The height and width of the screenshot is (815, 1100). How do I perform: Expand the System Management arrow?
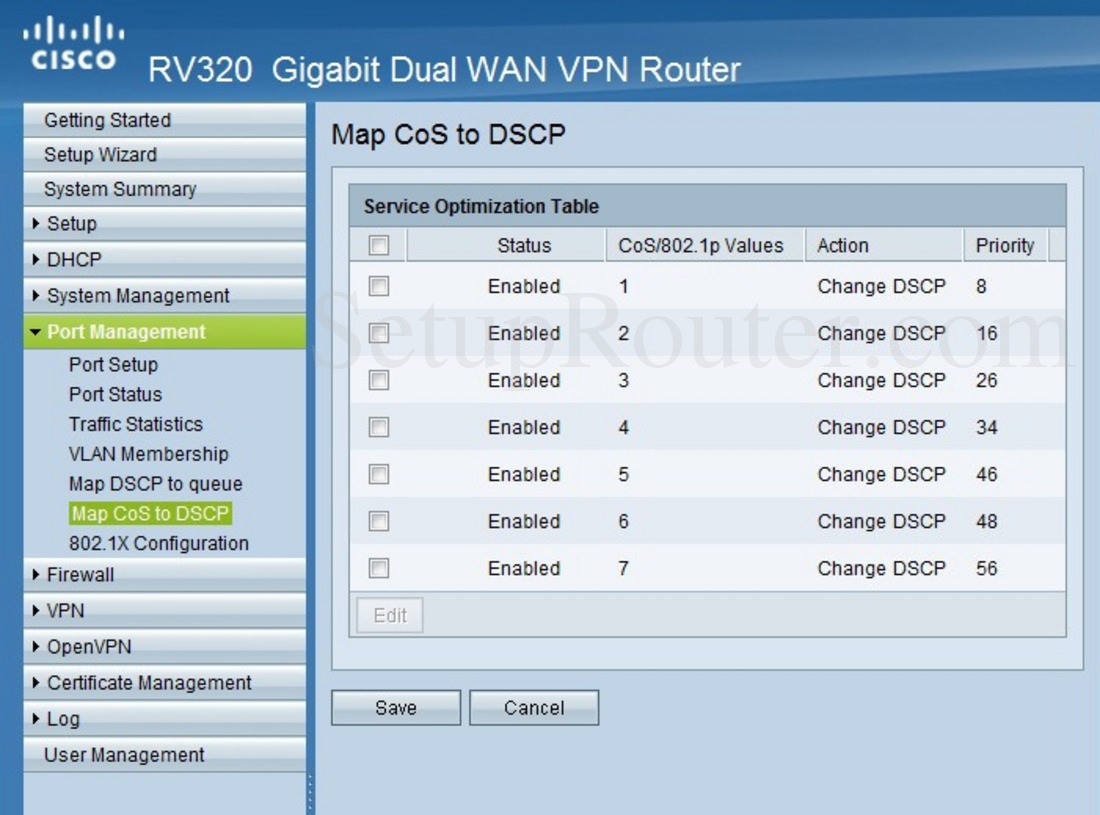36,295
